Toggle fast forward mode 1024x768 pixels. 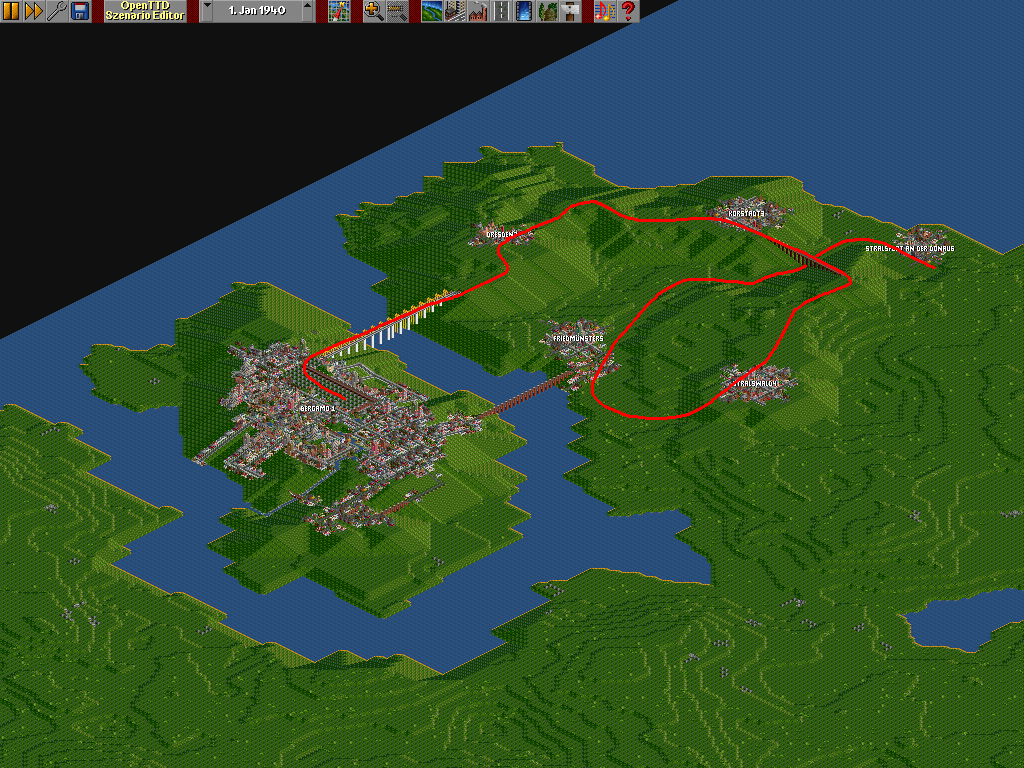coord(33,11)
